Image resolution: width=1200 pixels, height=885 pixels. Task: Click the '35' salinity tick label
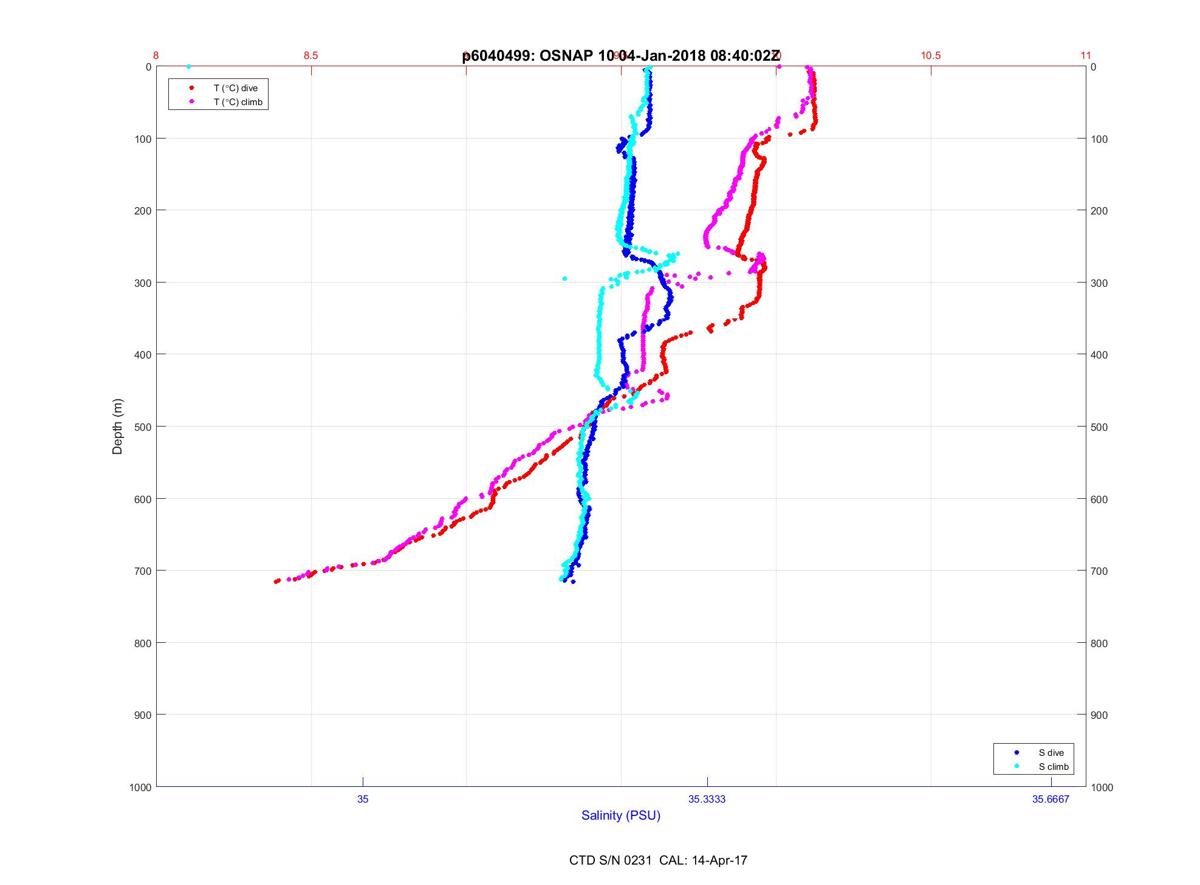pos(363,799)
